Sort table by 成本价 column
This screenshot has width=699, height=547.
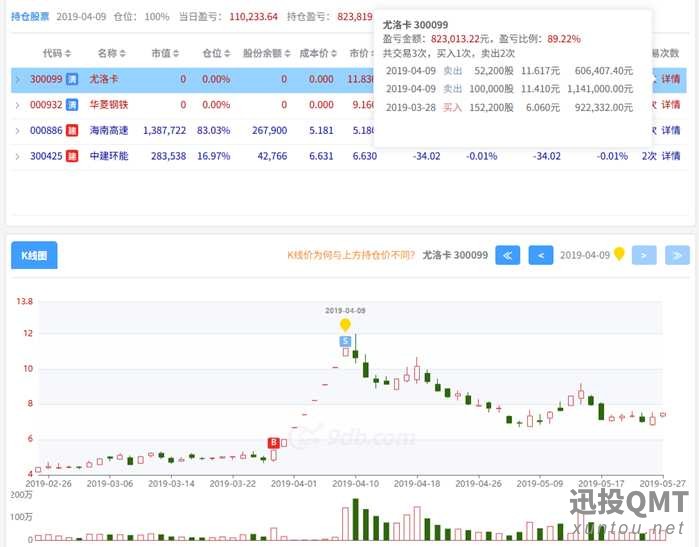[318, 53]
